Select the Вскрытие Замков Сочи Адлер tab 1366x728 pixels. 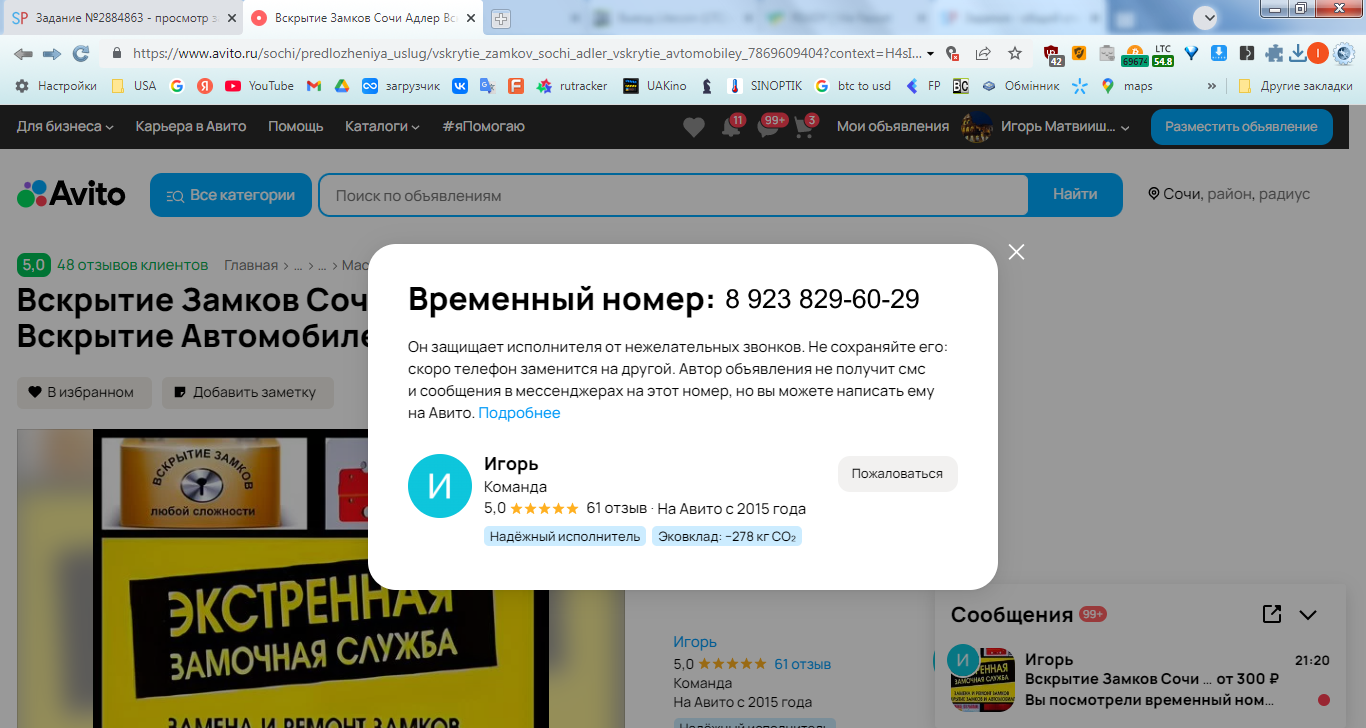(x=364, y=18)
